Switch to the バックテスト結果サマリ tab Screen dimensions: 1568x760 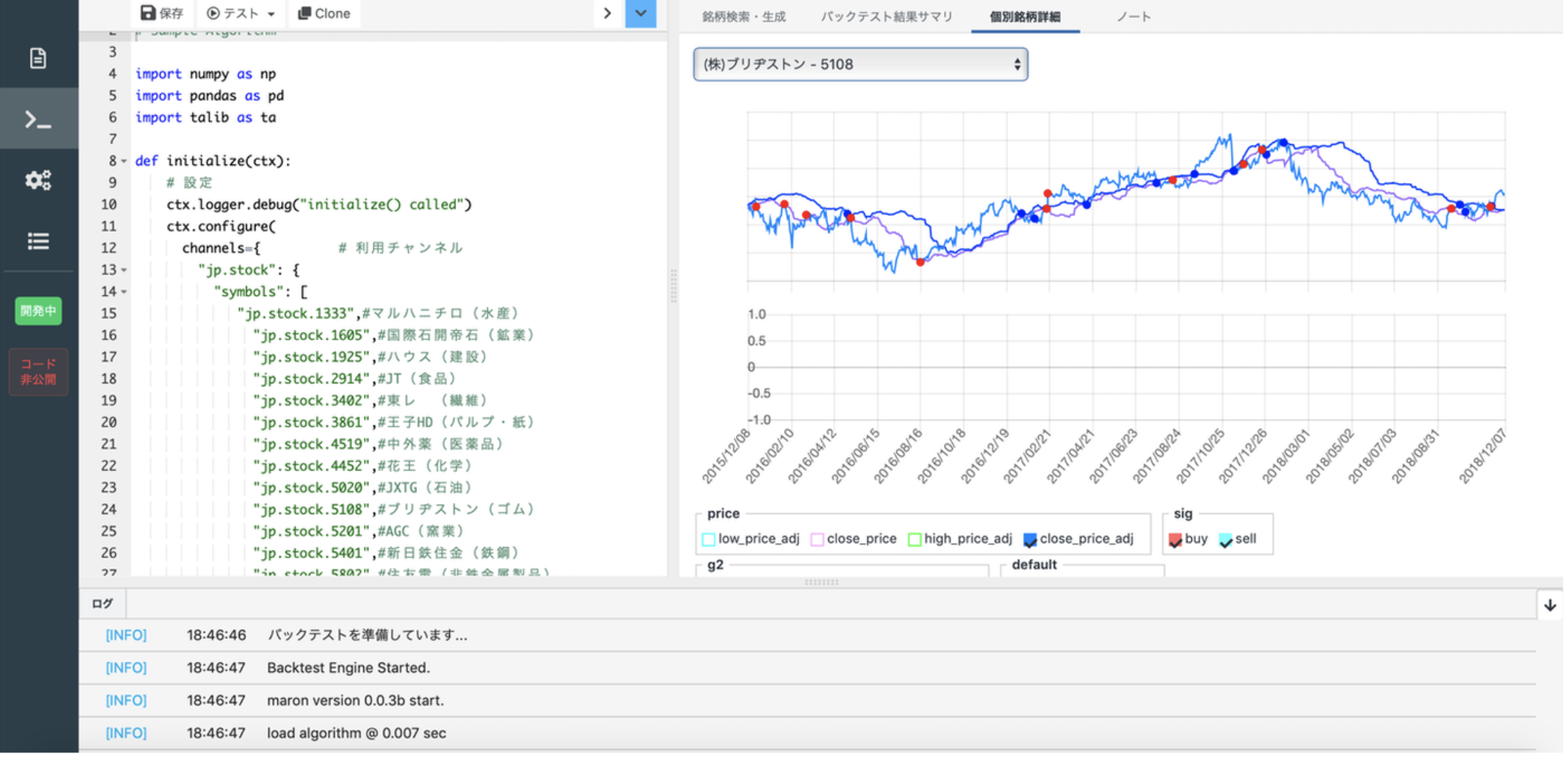coord(886,16)
